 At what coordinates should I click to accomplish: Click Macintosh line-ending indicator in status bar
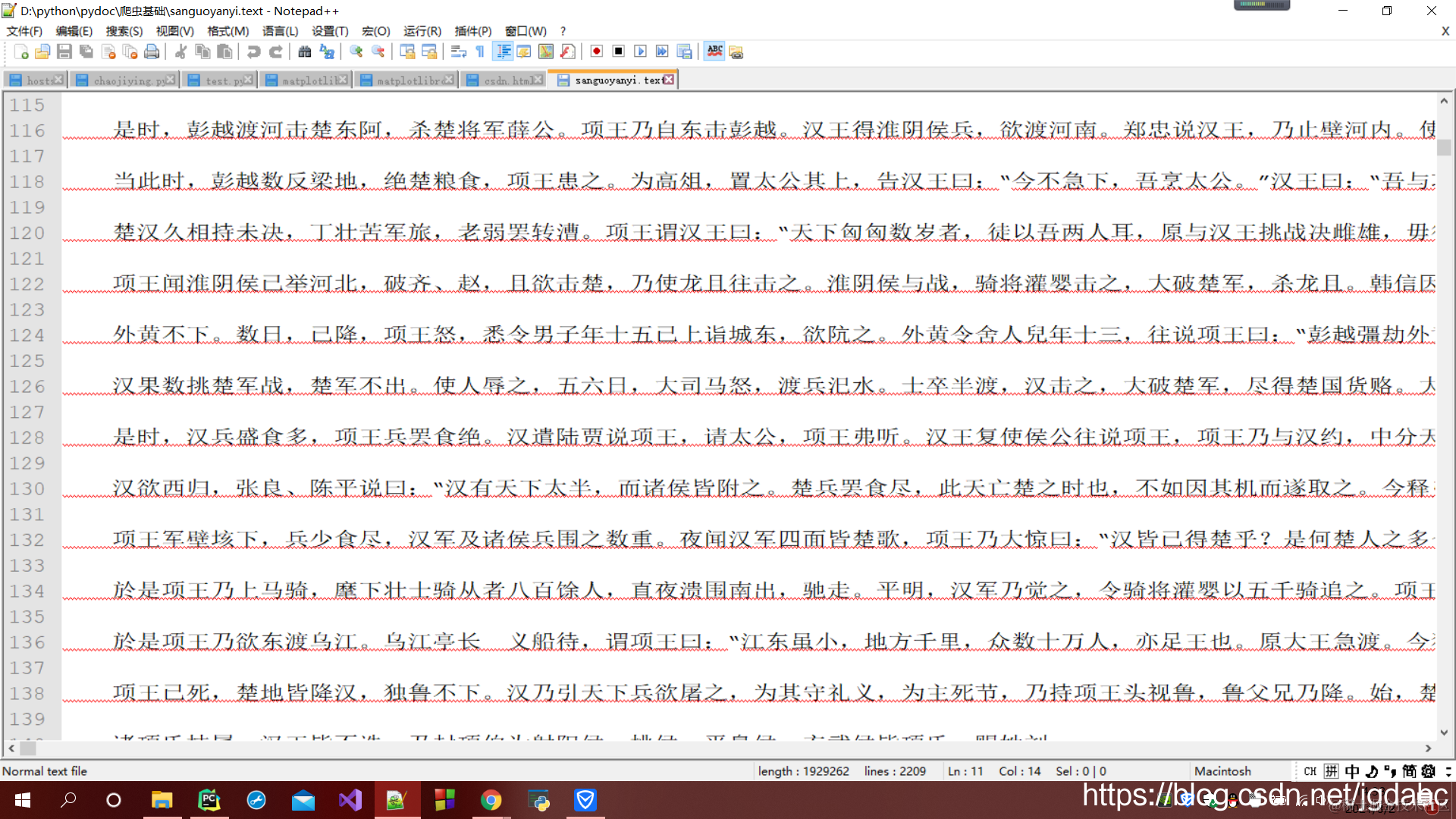(1222, 771)
